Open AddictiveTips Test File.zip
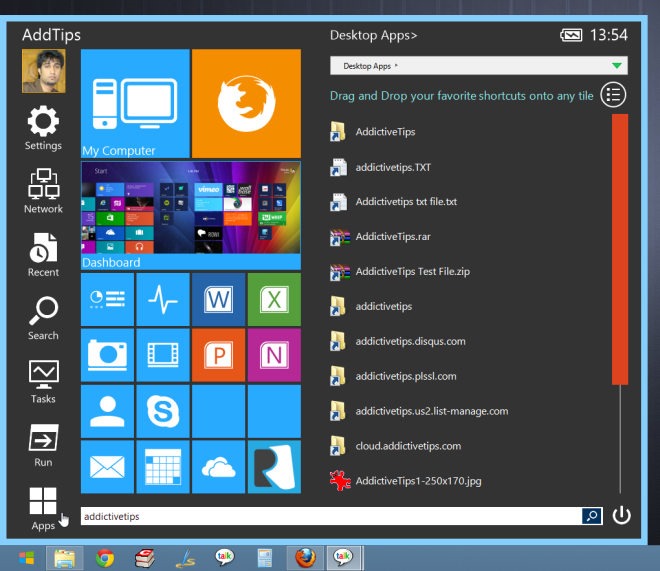 click(400, 271)
